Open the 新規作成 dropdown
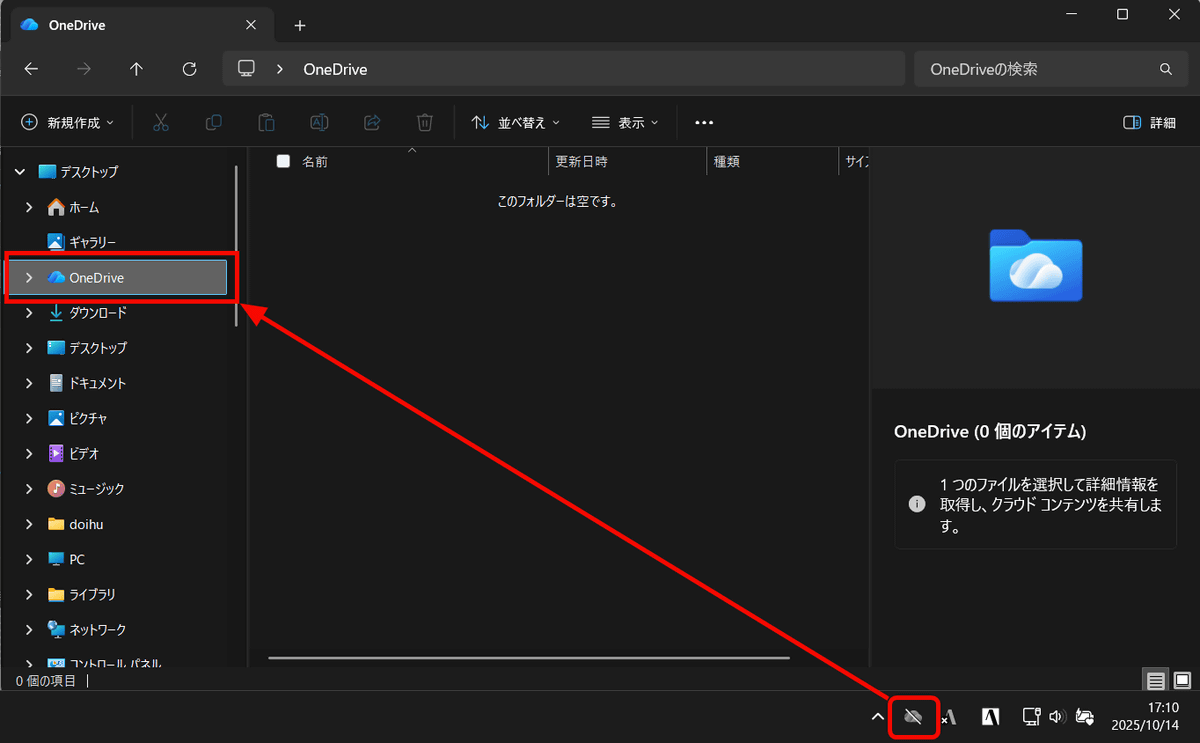The width and height of the screenshot is (1200, 743). pos(67,122)
